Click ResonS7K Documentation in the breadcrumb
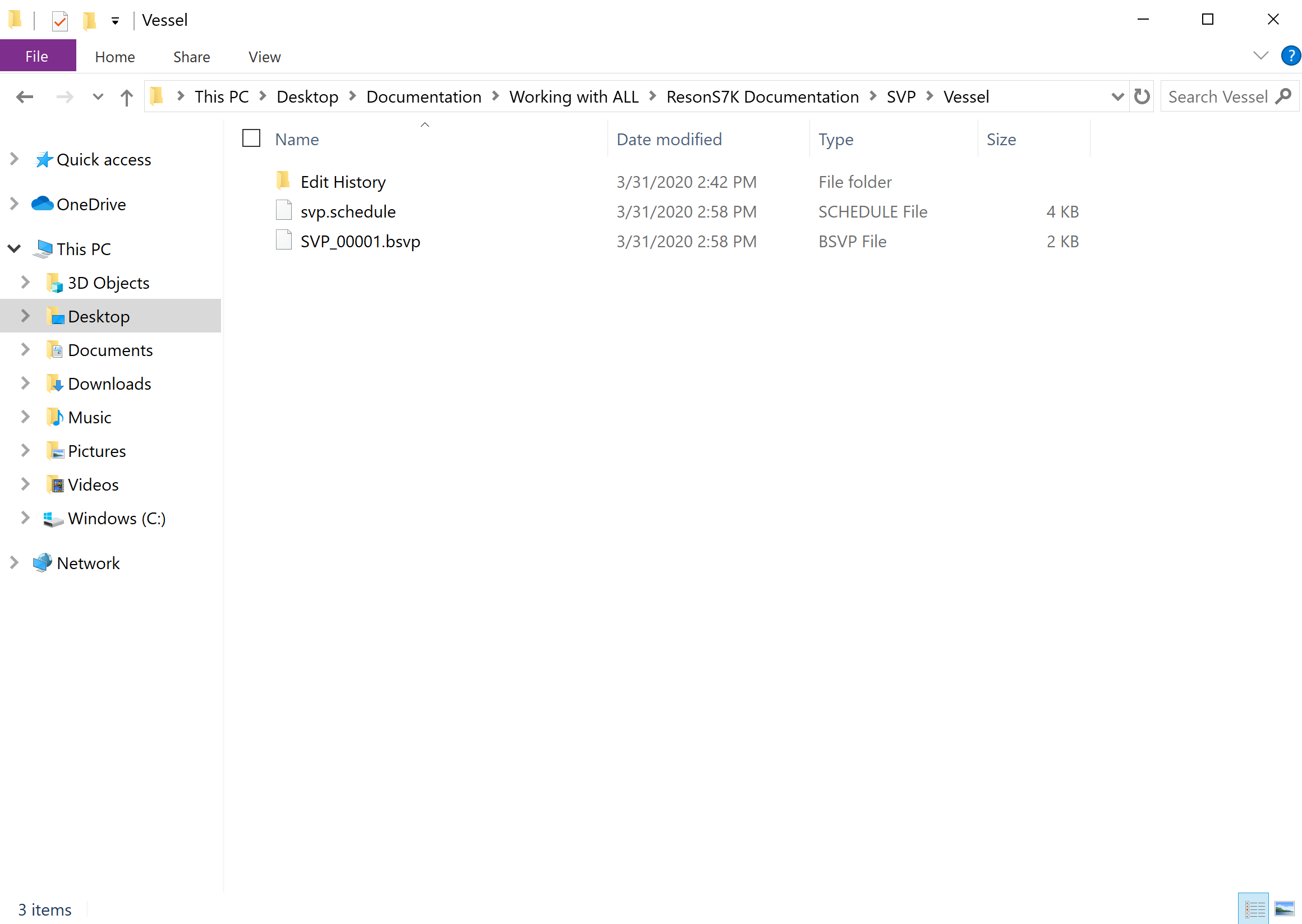Image resolution: width=1302 pixels, height=924 pixels. [x=762, y=98]
